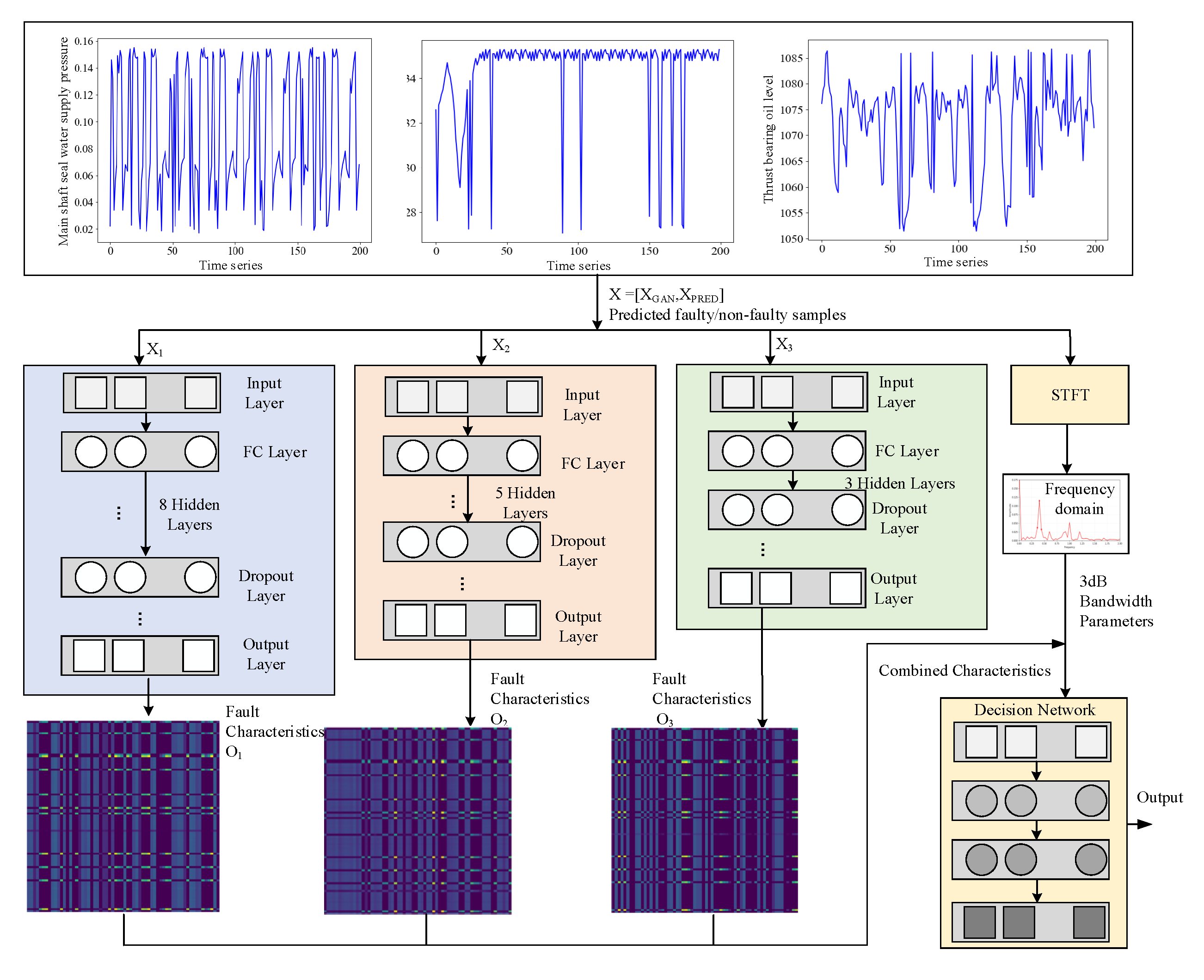Click the Combined Characteristics label

pyautogui.click(x=964, y=671)
